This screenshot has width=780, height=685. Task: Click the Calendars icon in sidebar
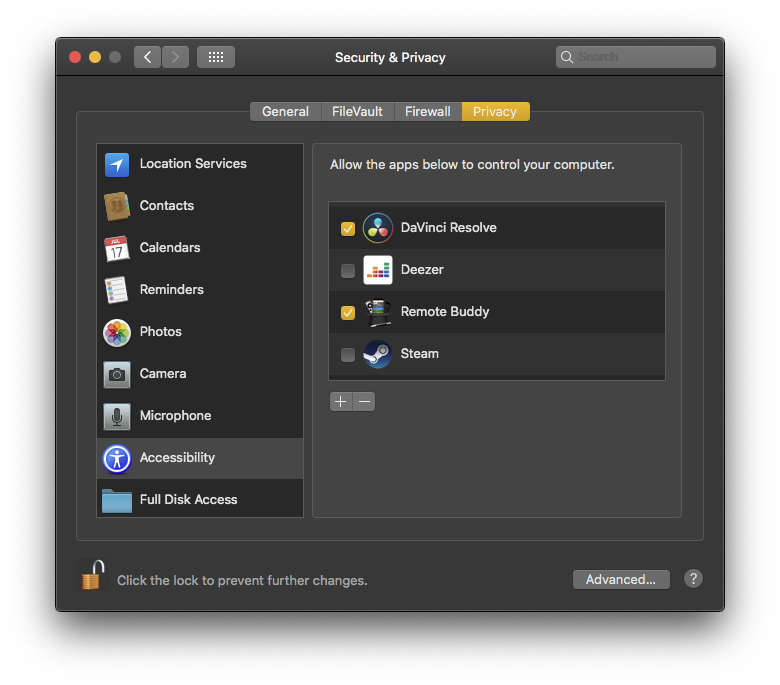(117, 248)
